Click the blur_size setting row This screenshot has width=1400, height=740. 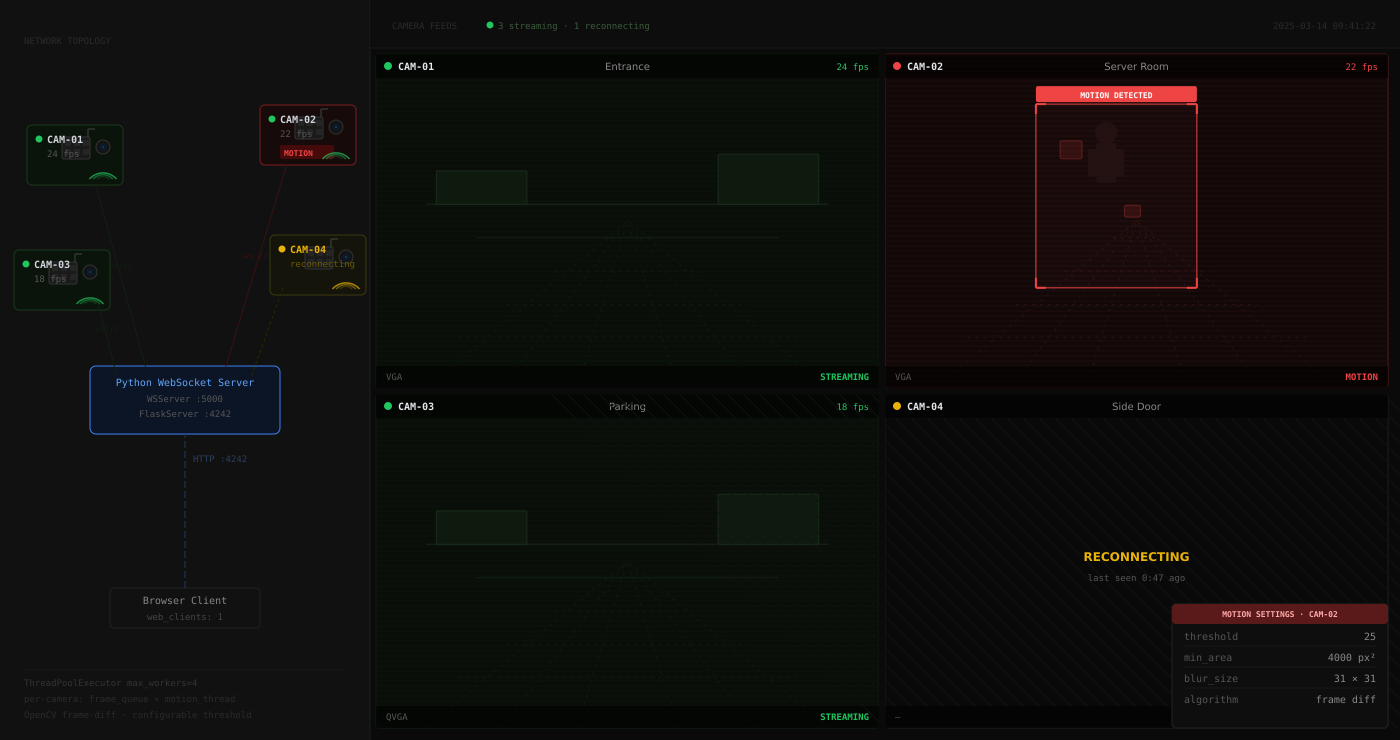point(1279,679)
